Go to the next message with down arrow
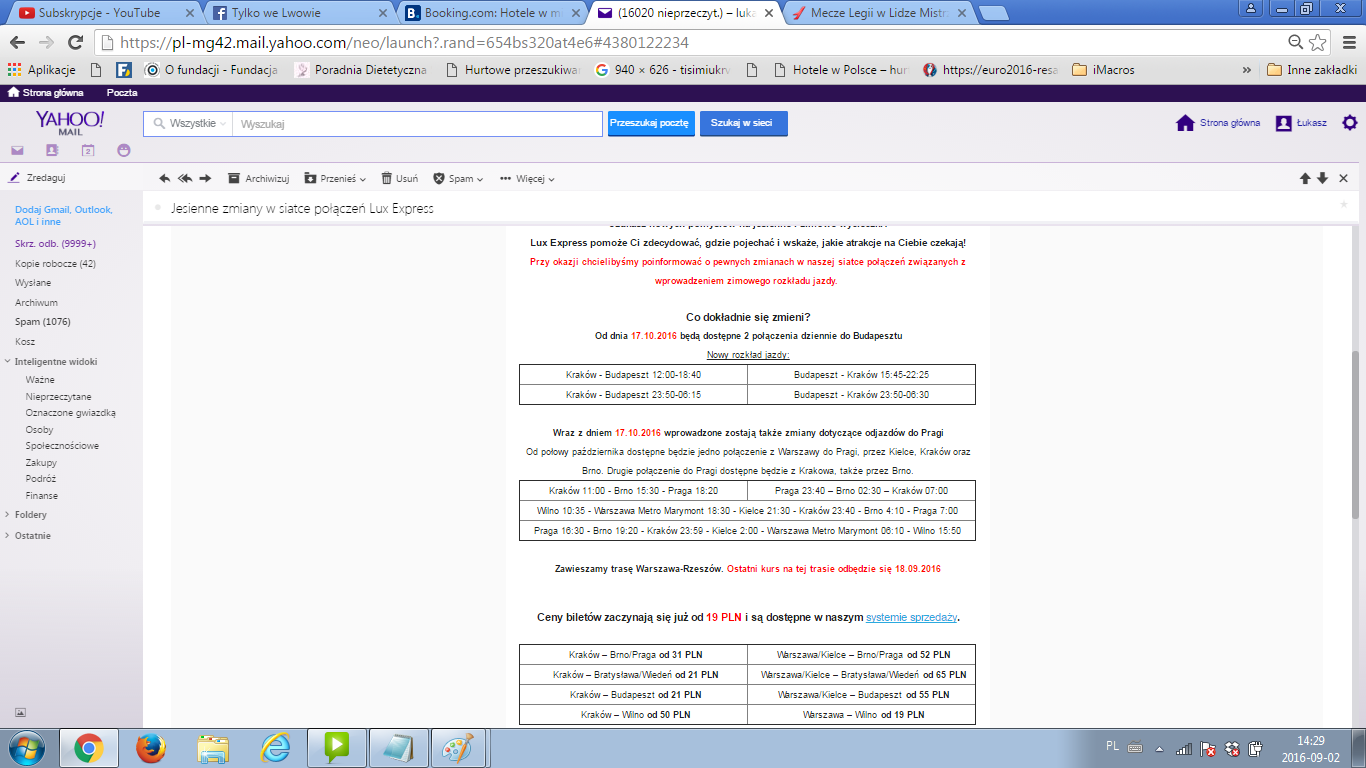 (1322, 178)
